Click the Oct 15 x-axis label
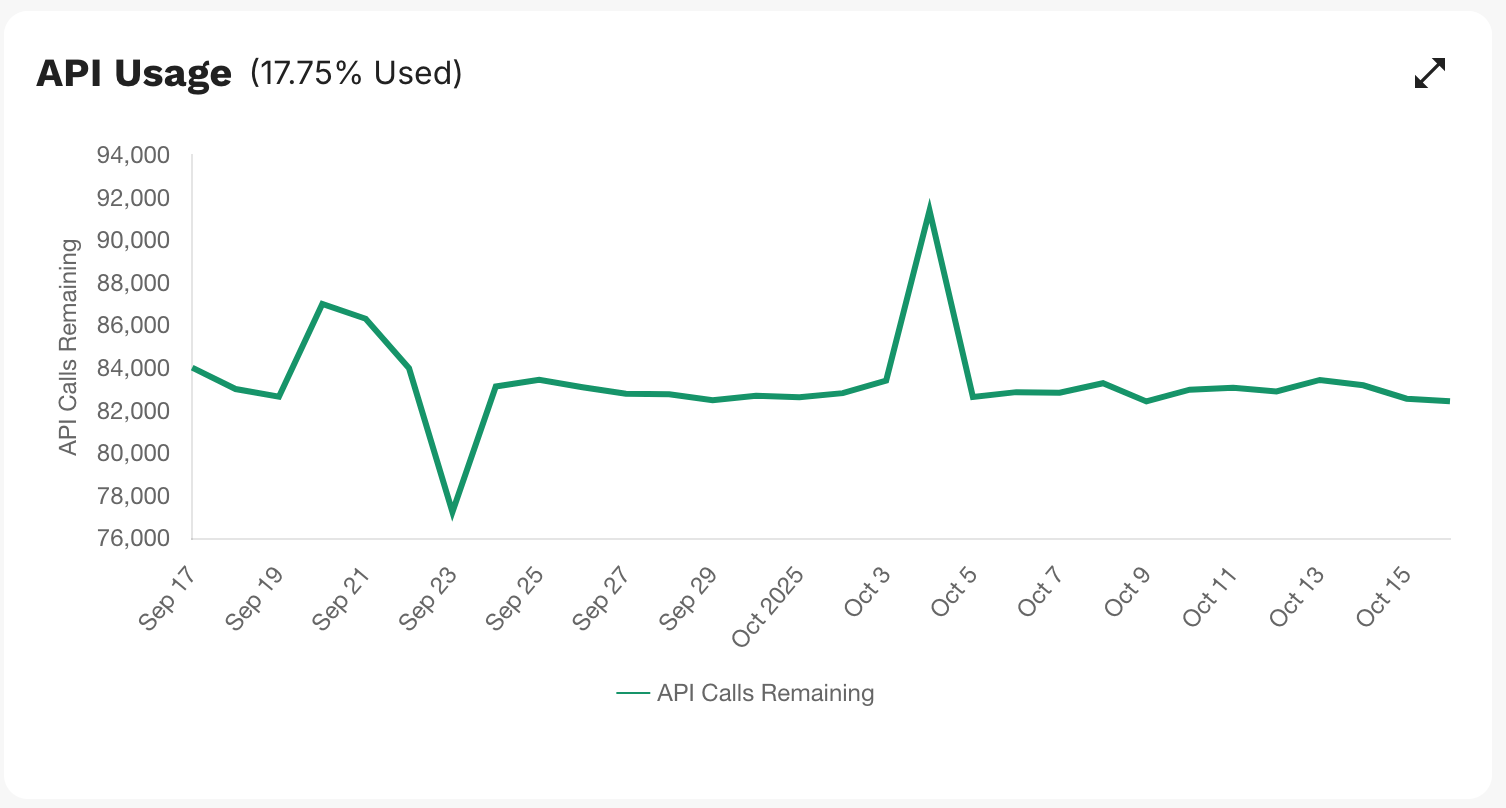This screenshot has width=1506, height=808. pos(1385,597)
